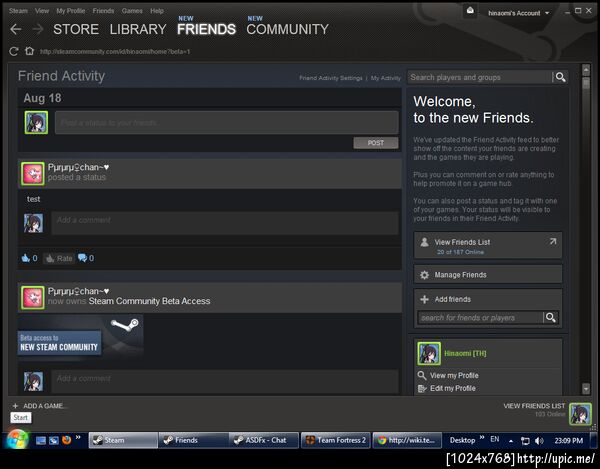Click the Manage Friends gear icon
Viewport: 600px width, 469px height.
(x=424, y=275)
